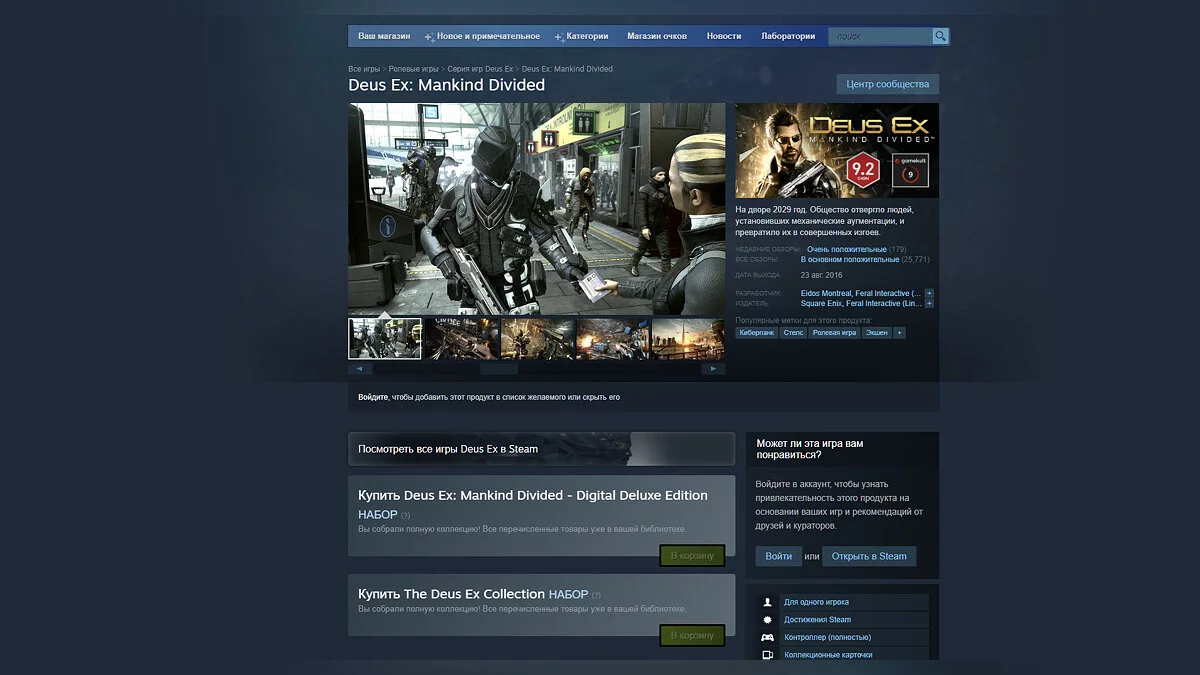Open the Лаборатории tab
The width and height of the screenshot is (1200, 675).
[788, 36]
